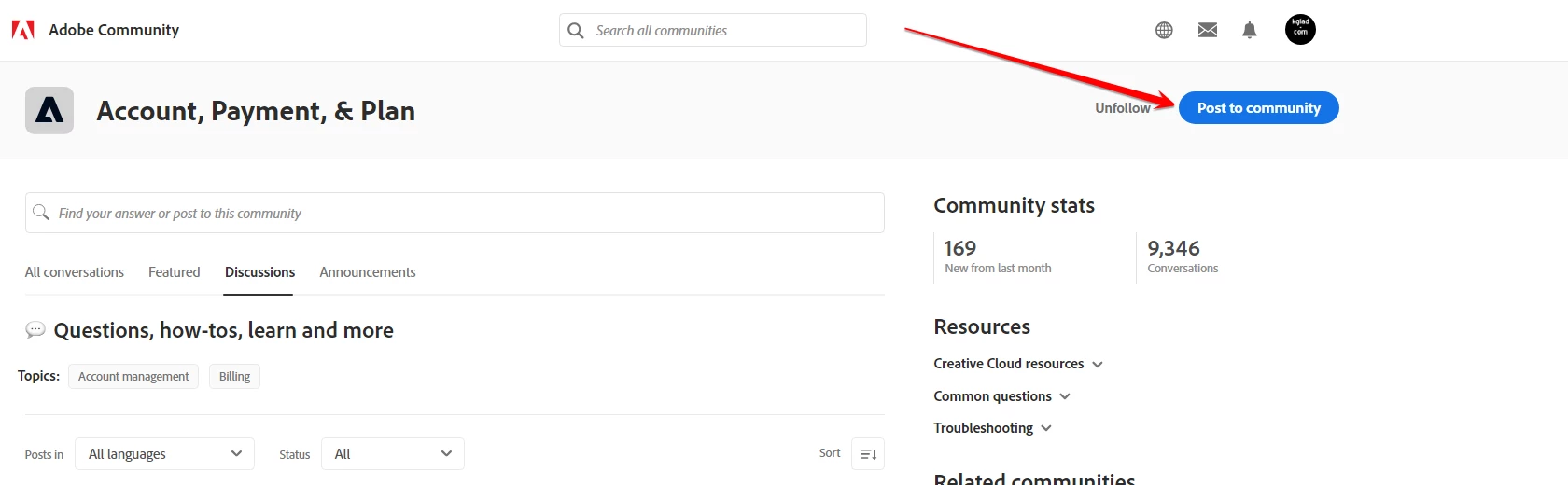The image size is (1568, 485).
Task: Open the Adobe Community home link
Action: [x=114, y=30]
